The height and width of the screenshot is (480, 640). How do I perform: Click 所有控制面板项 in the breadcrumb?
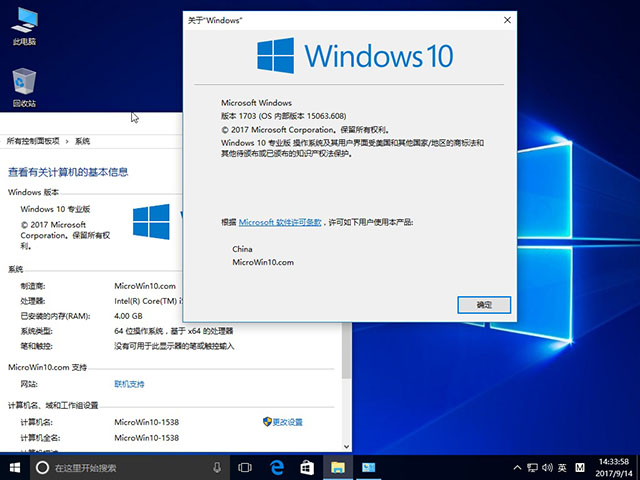(33, 141)
